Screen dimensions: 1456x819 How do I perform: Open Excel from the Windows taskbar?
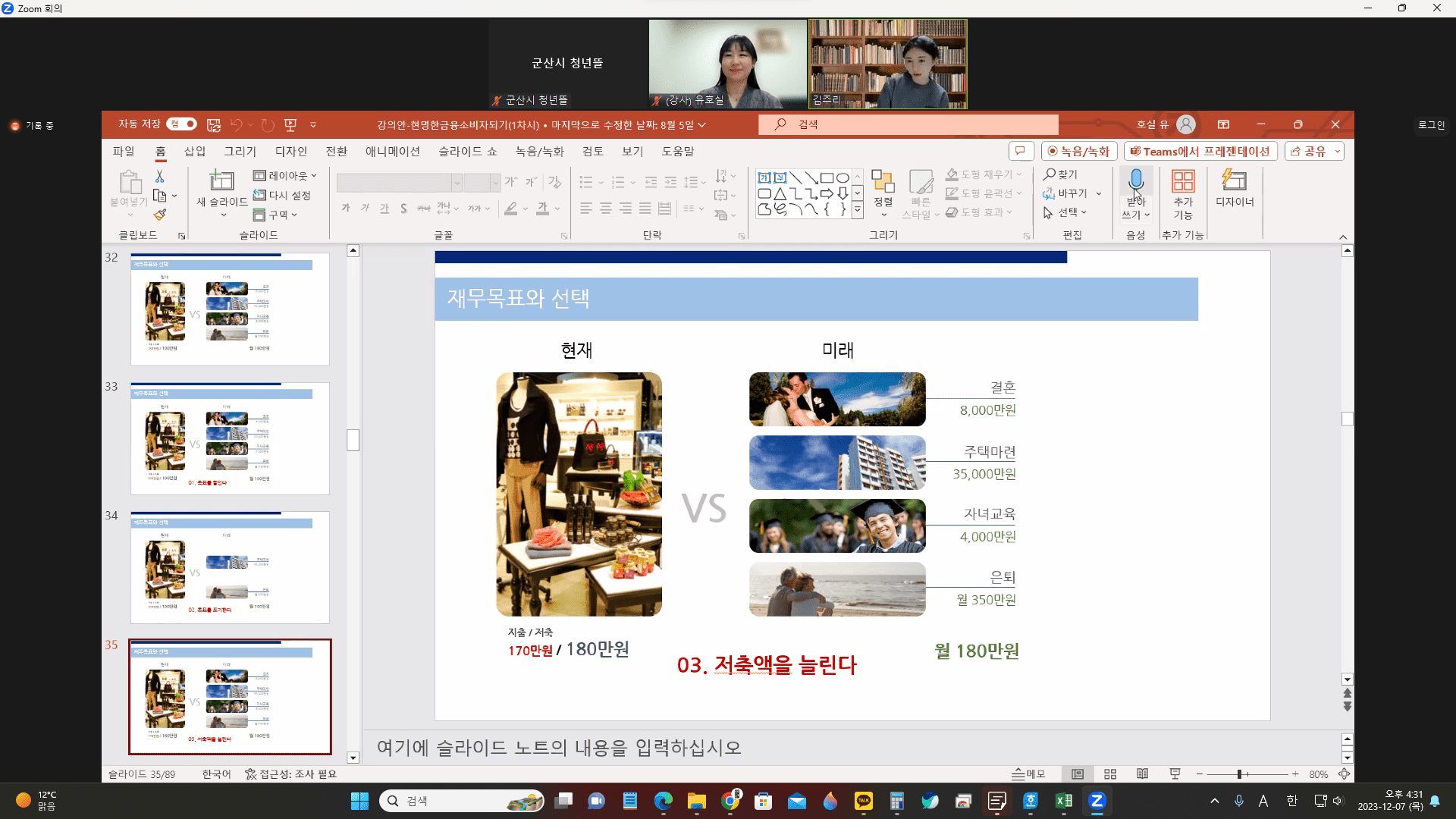tap(1063, 801)
